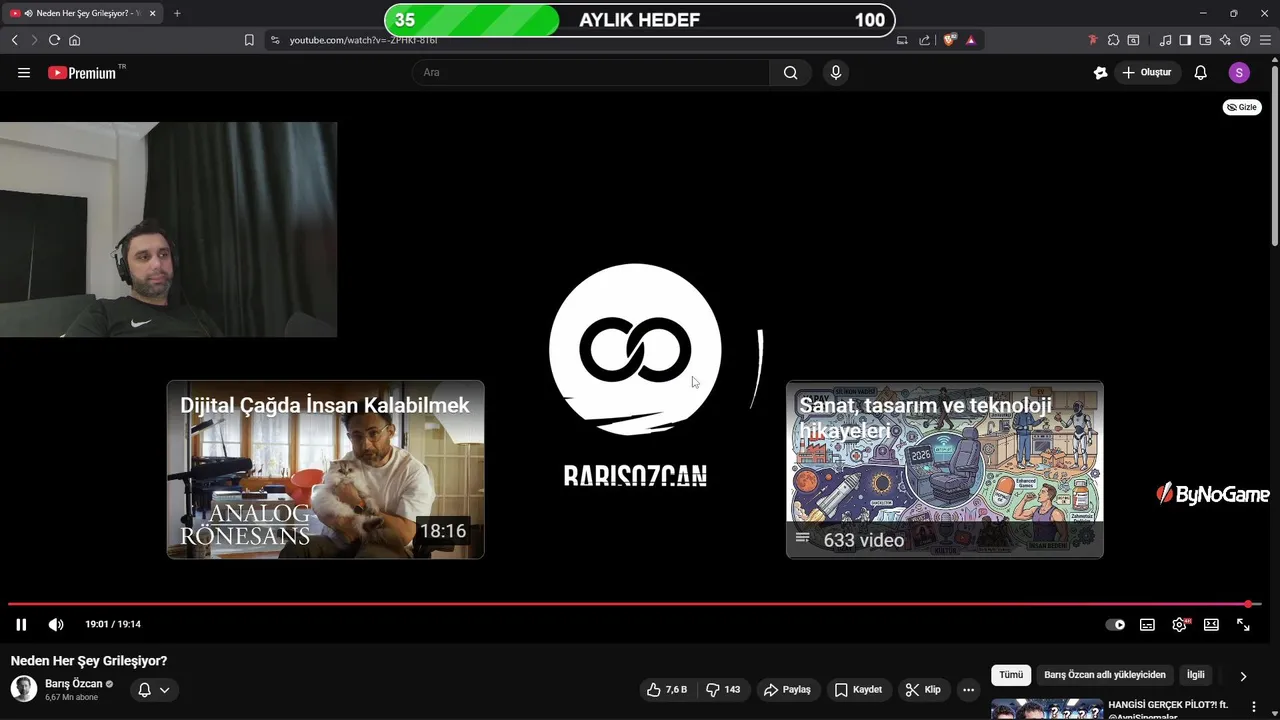Open site settings icon in address bar
This screenshot has height=720, width=1280.
click(x=275, y=40)
